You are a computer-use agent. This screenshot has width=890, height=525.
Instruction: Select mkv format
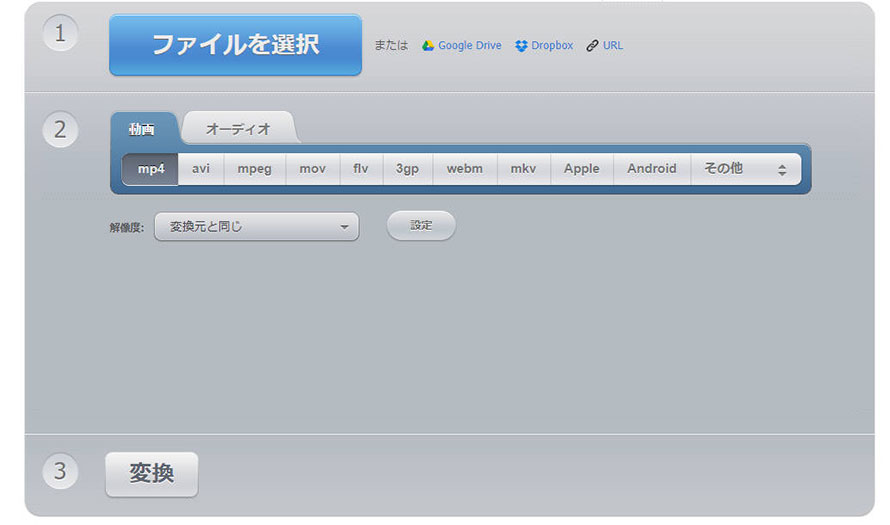click(523, 169)
